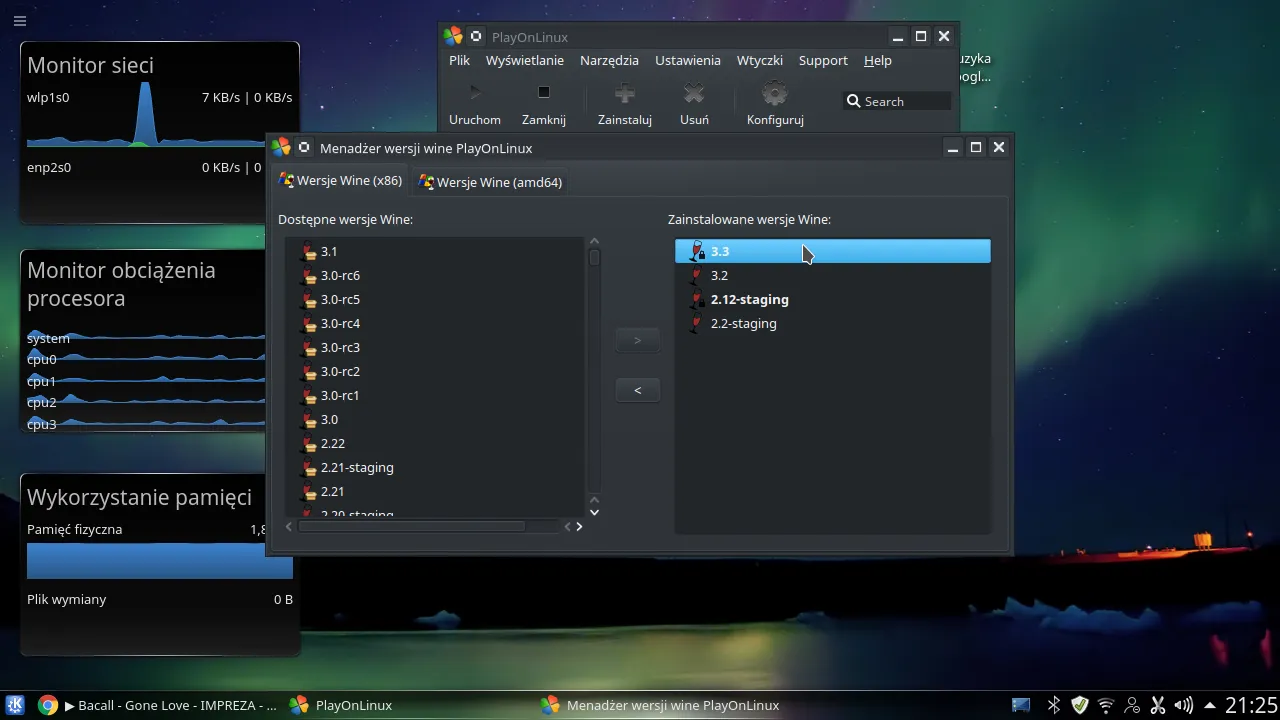Select the Wersje Wine (x86) tab
Viewport: 1280px width, 720px height.
click(x=341, y=181)
